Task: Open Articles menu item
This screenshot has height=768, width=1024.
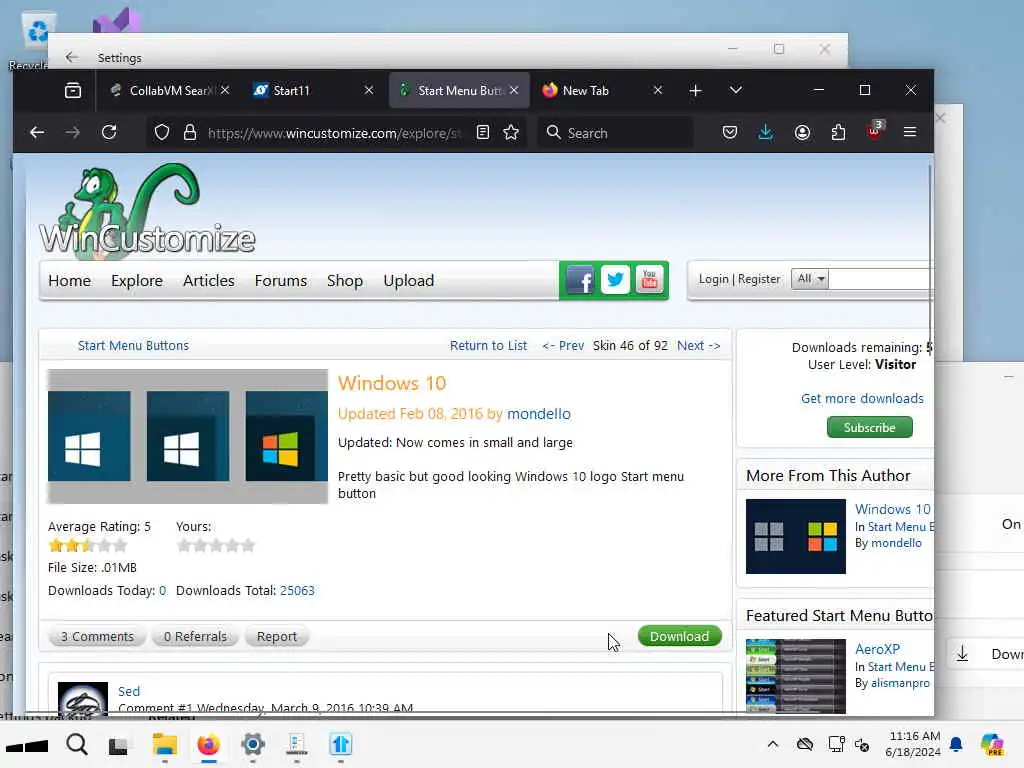Action: click(x=208, y=281)
